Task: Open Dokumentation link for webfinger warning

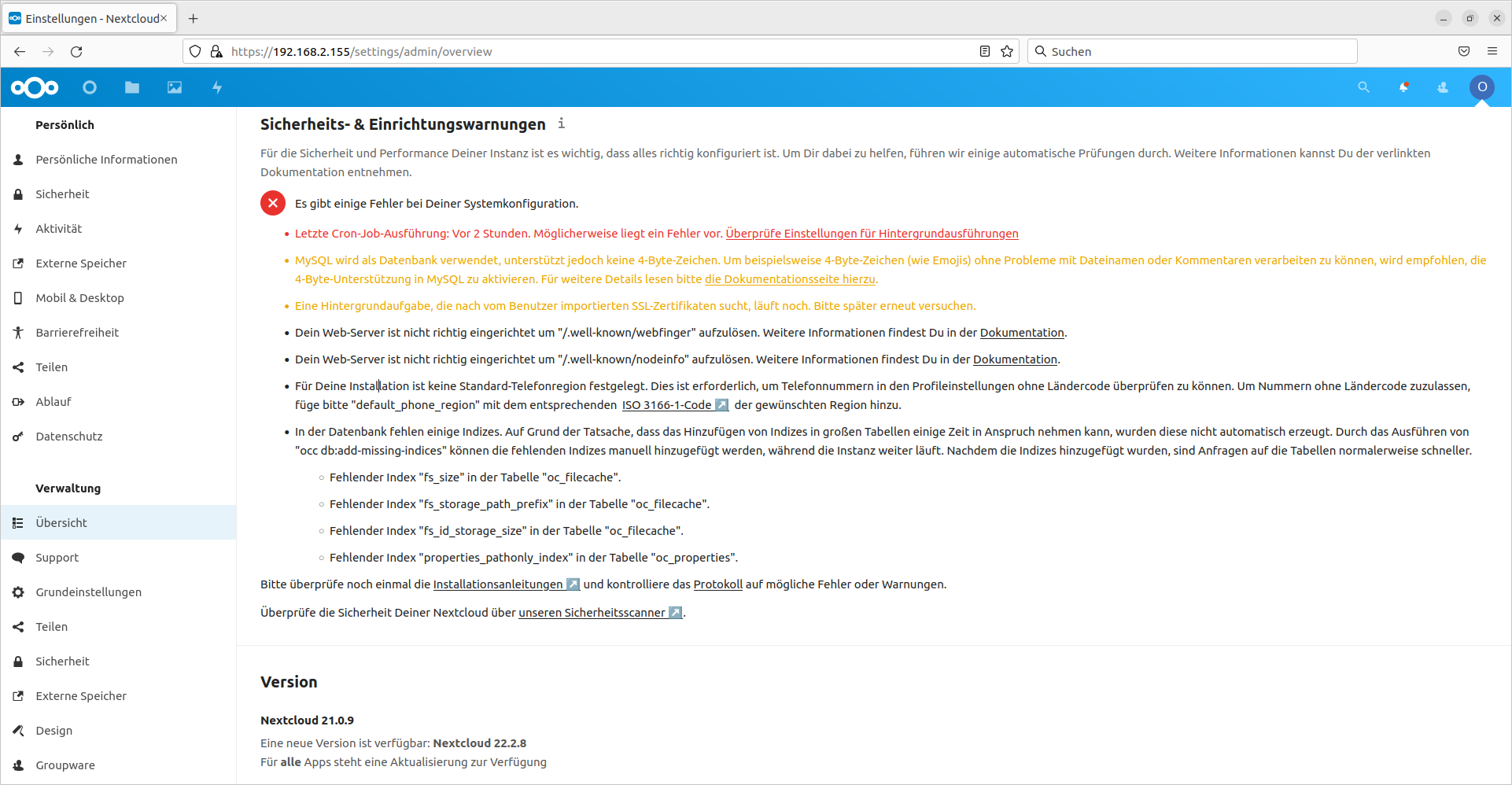Action: 1022,333
